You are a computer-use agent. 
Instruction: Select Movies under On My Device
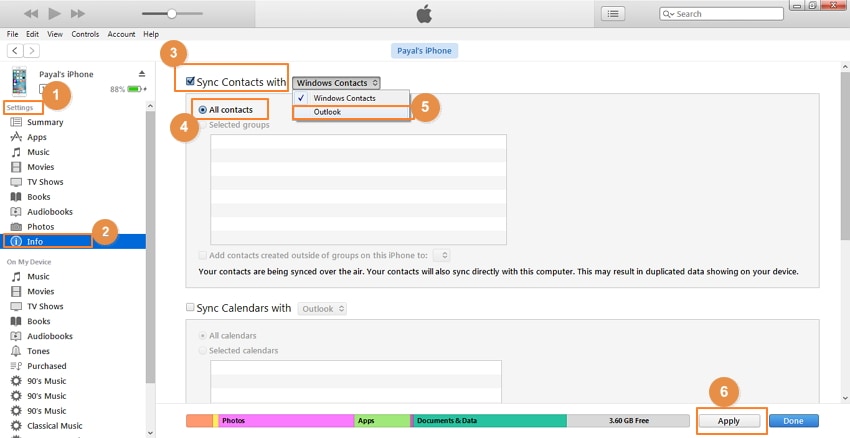tap(41, 291)
